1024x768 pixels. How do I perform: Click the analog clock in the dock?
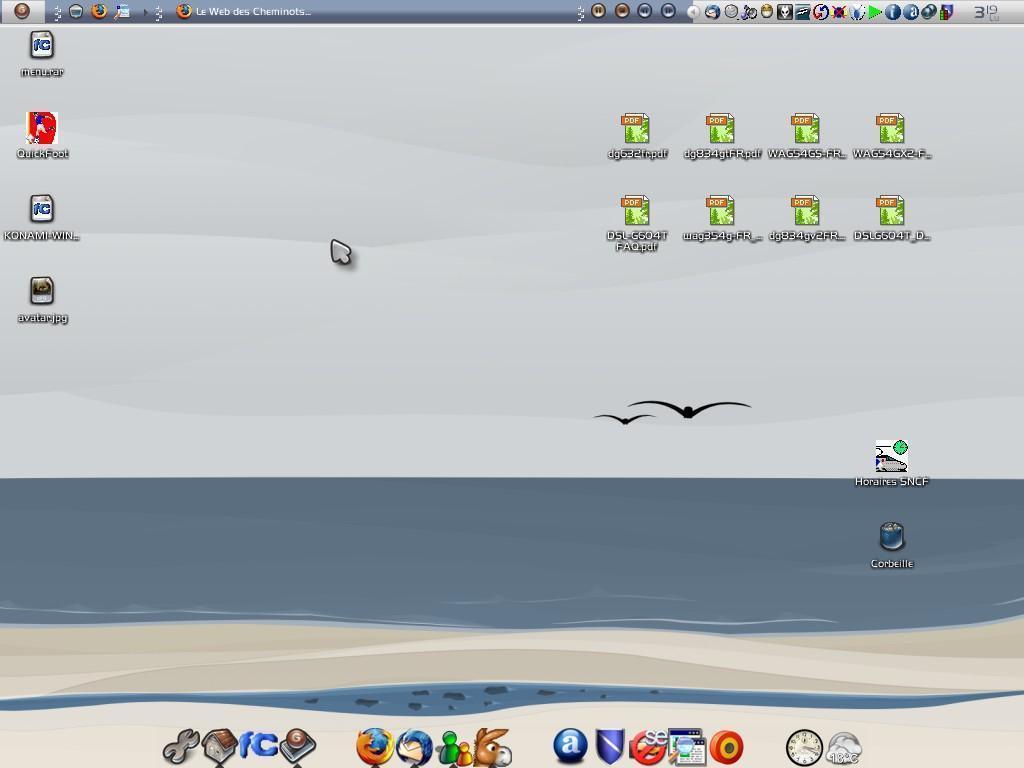tap(804, 747)
